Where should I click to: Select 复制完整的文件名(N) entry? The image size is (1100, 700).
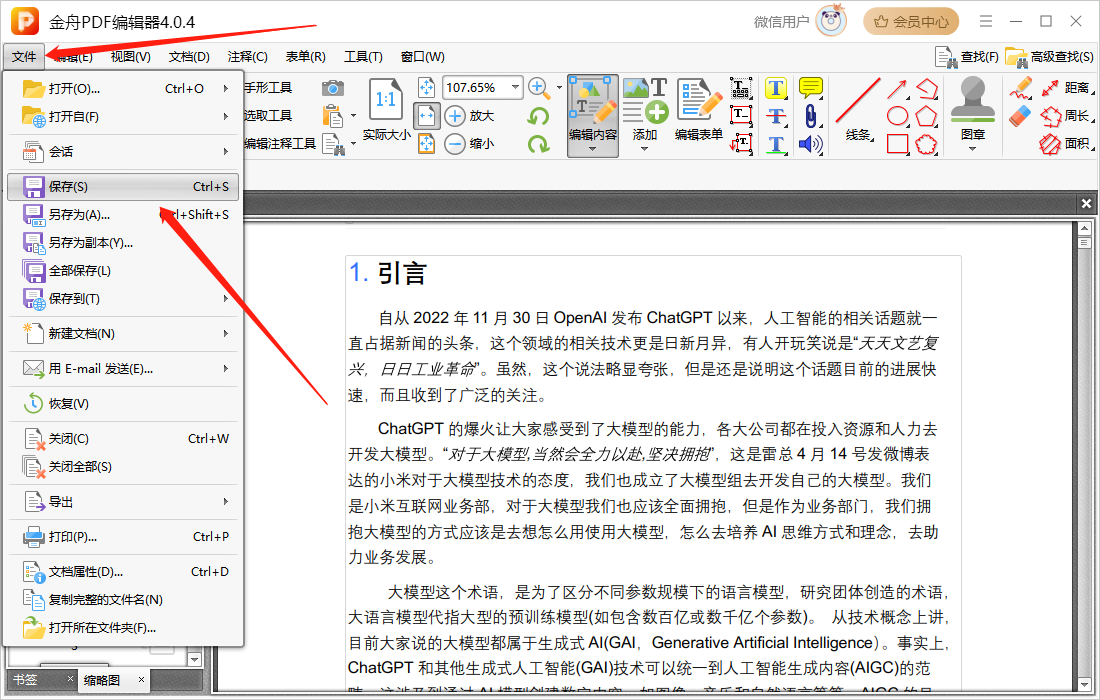click(123, 600)
